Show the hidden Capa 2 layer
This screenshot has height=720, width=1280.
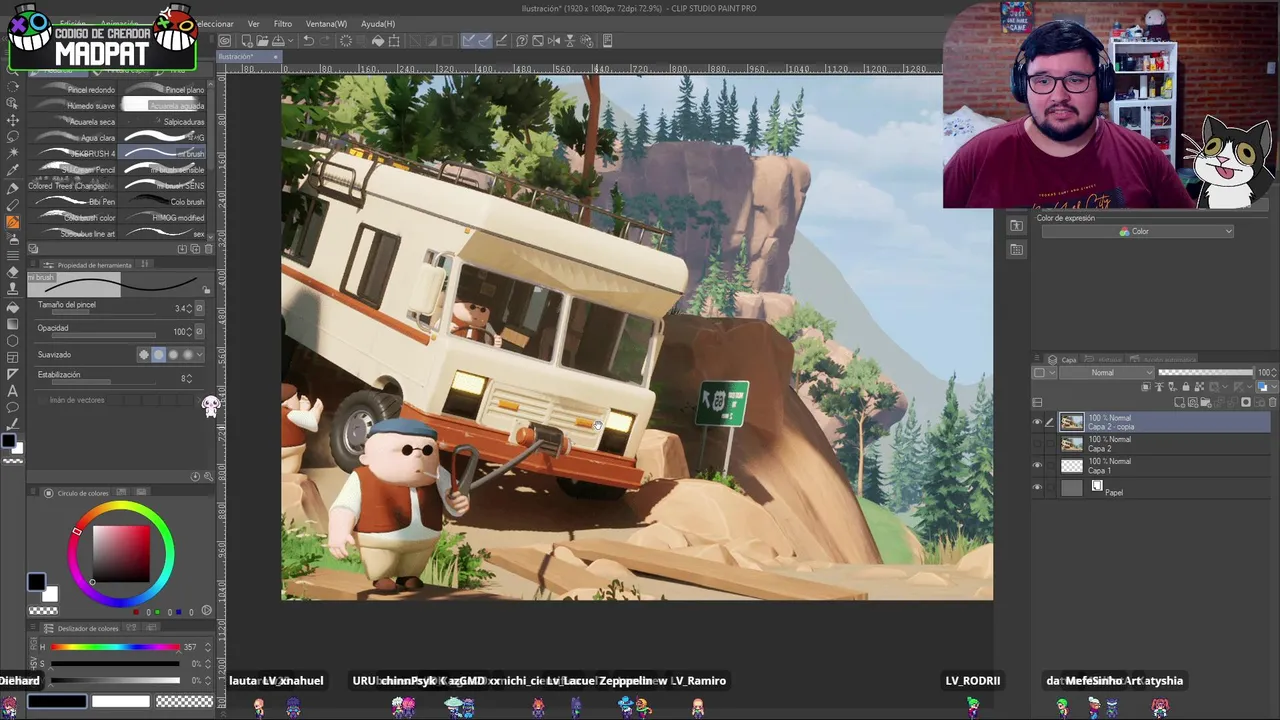[1037, 443]
